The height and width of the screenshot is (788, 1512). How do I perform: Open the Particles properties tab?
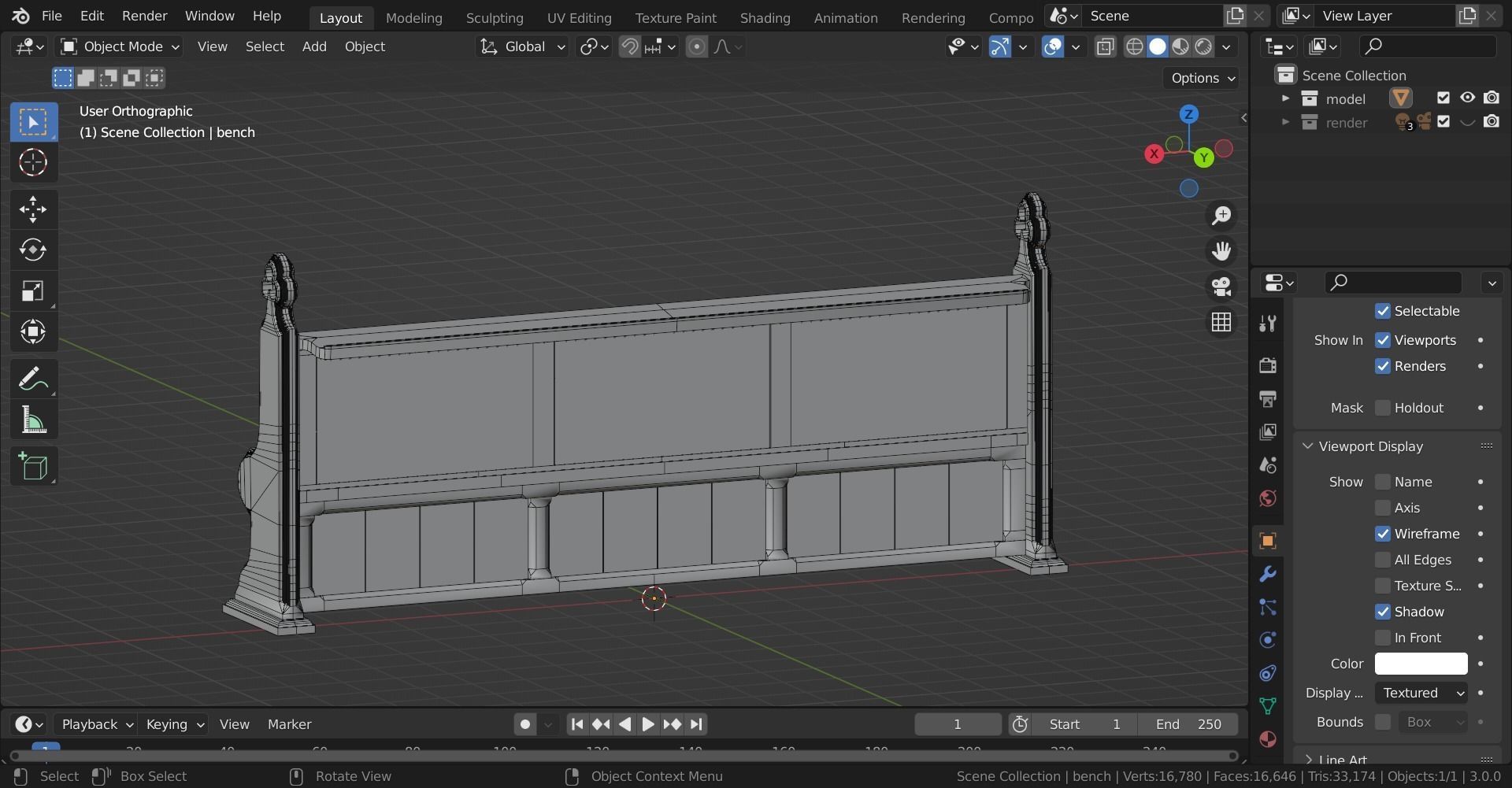(x=1268, y=607)
